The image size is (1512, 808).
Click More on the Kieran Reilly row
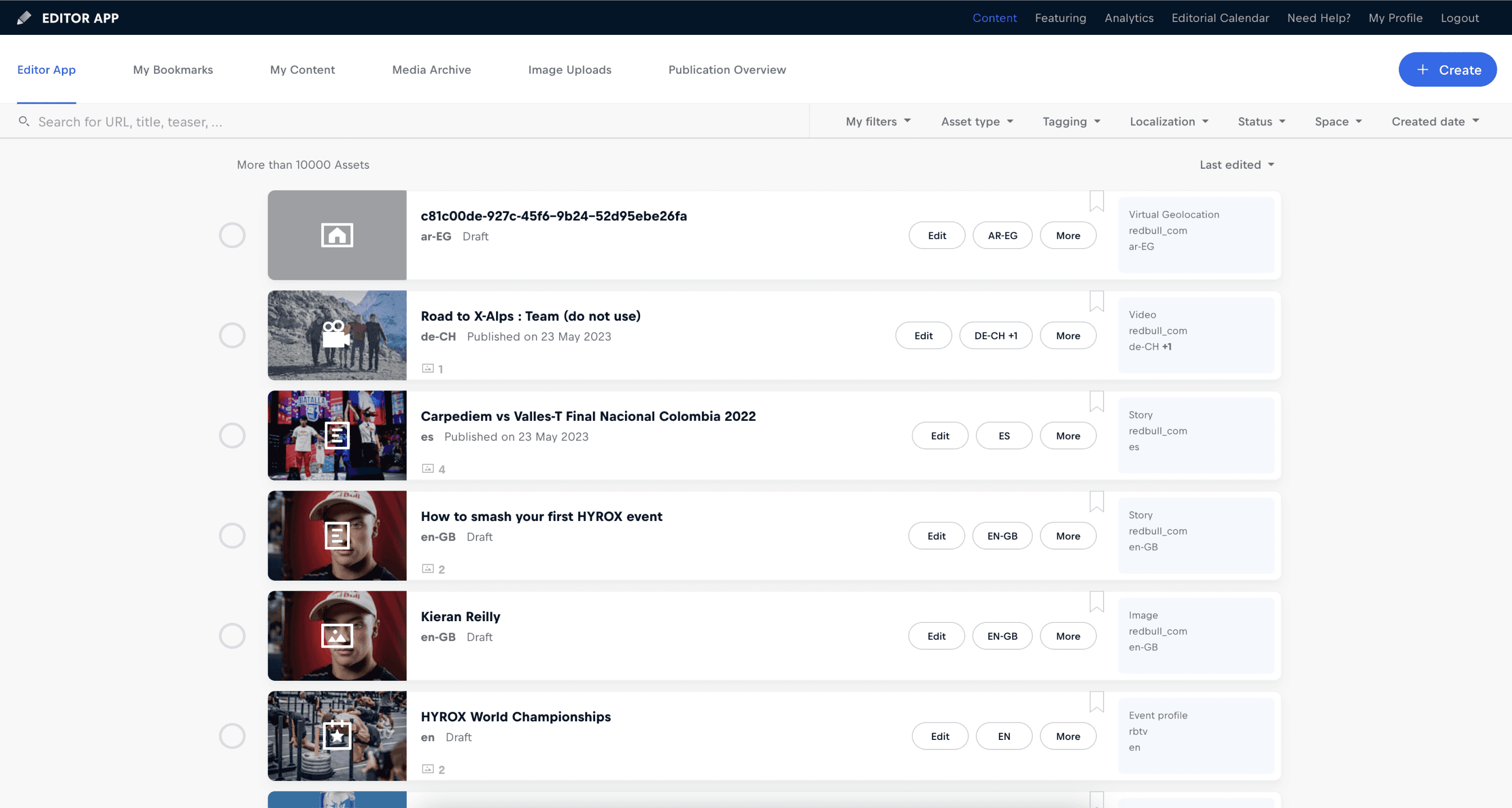(x=1068, y=636)
